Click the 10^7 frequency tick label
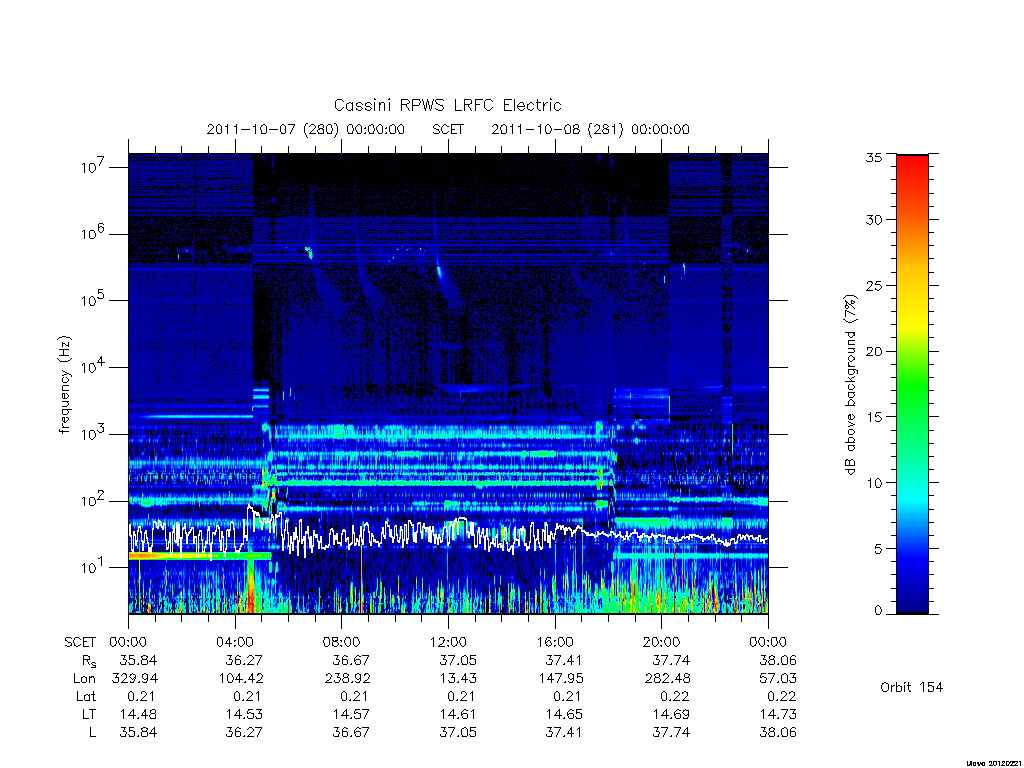 [x=92, y=167]
